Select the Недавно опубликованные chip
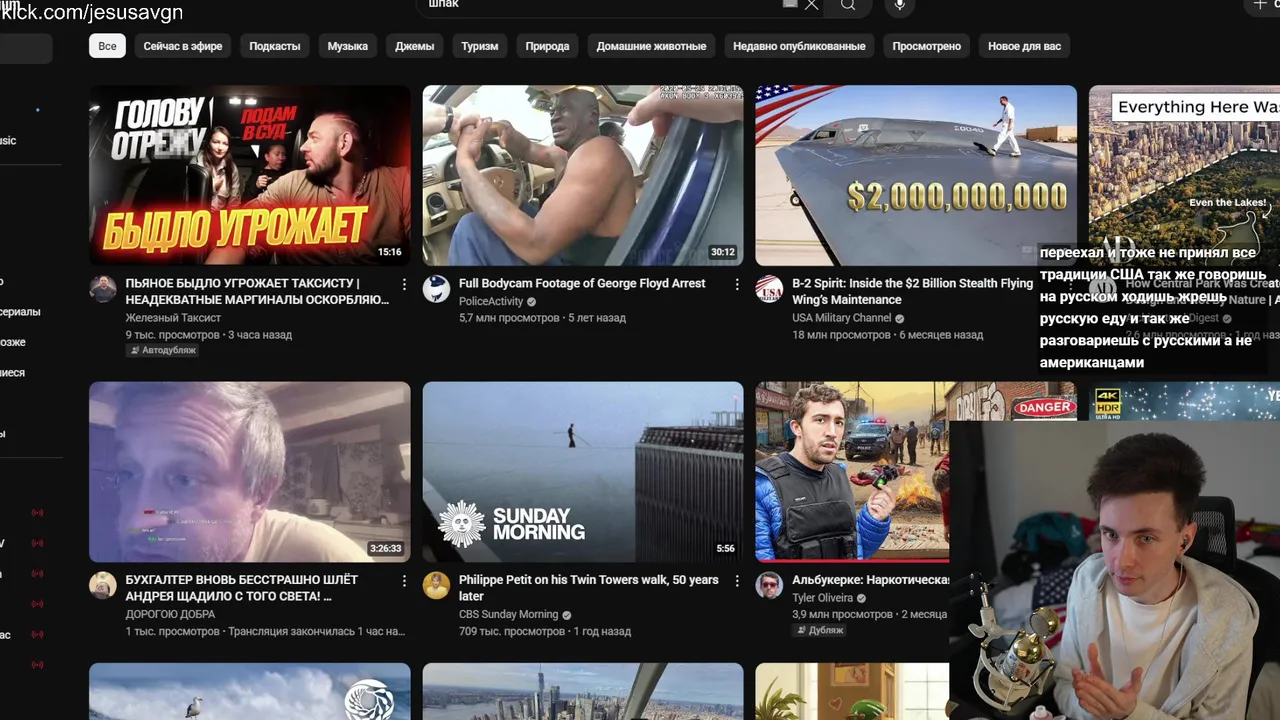The image size is (1280, 720). tap(799, 46)
